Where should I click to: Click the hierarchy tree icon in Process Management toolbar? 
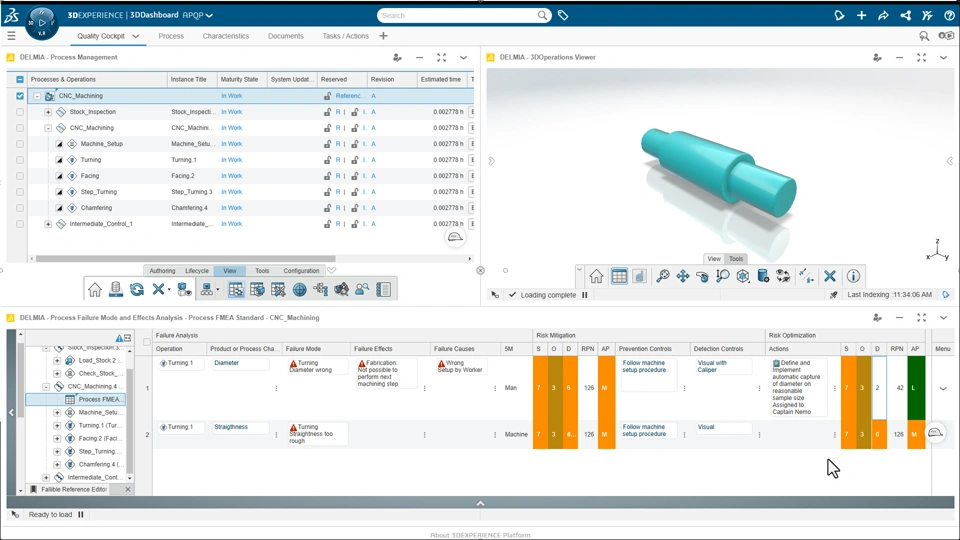coord(320,290)
